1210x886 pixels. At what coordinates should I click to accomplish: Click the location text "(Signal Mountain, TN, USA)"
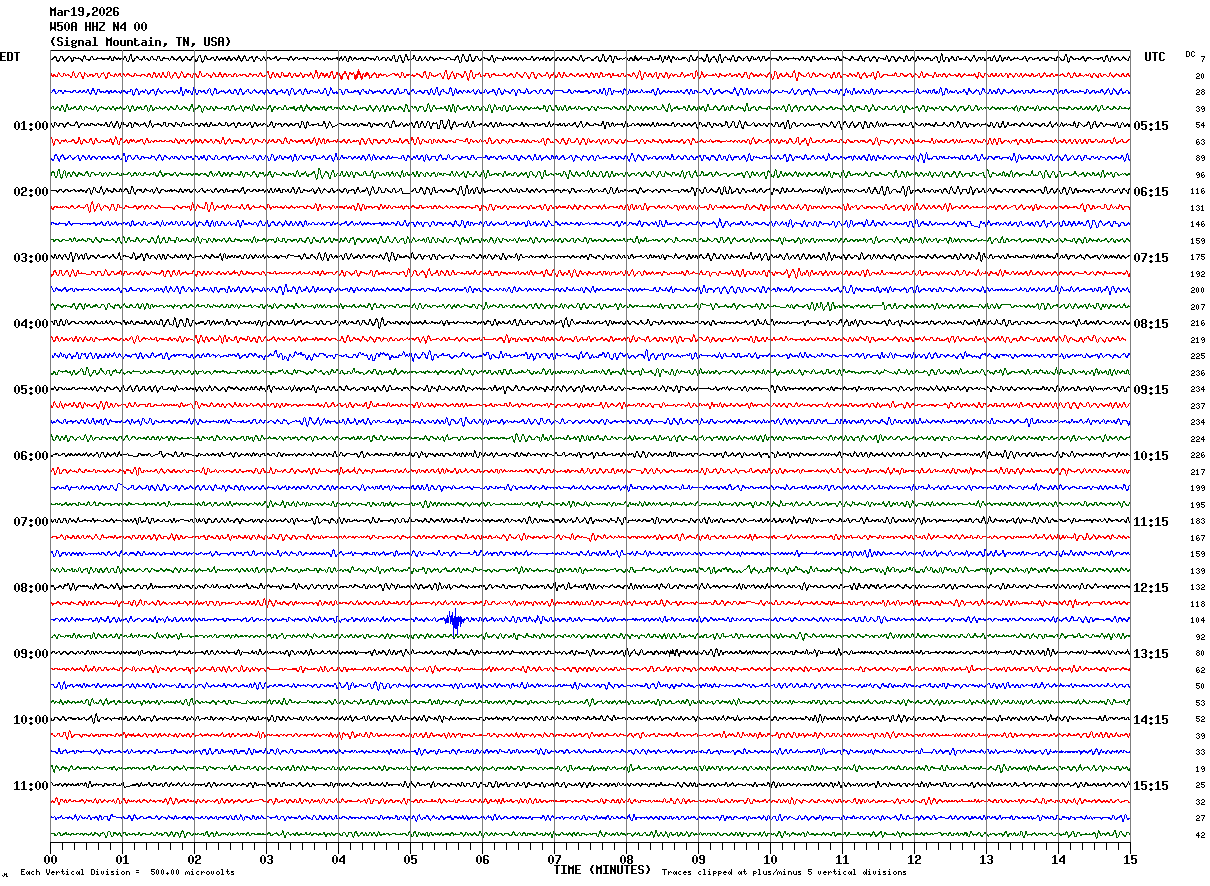click(x=140, y=42)
